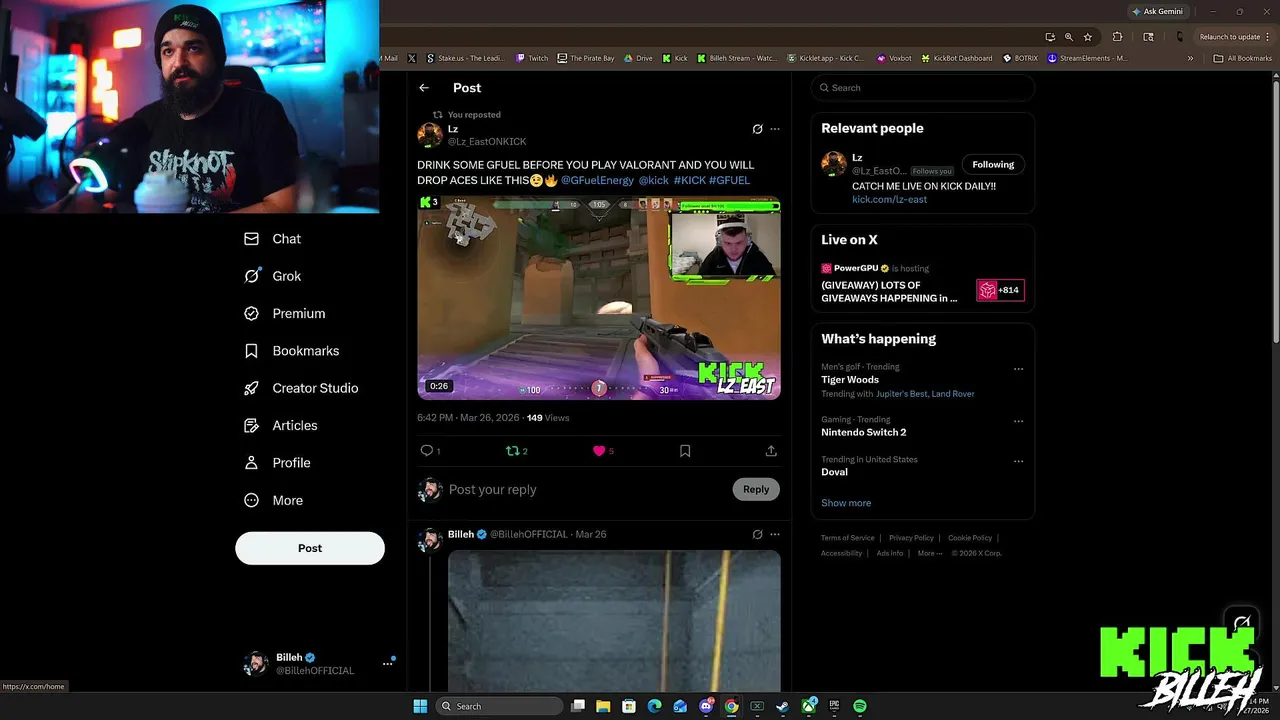Click the Grok icon on Lz's post
The width and height of the screenshot is (1280, 720).
pyautogui.click(x=757, y=129)
